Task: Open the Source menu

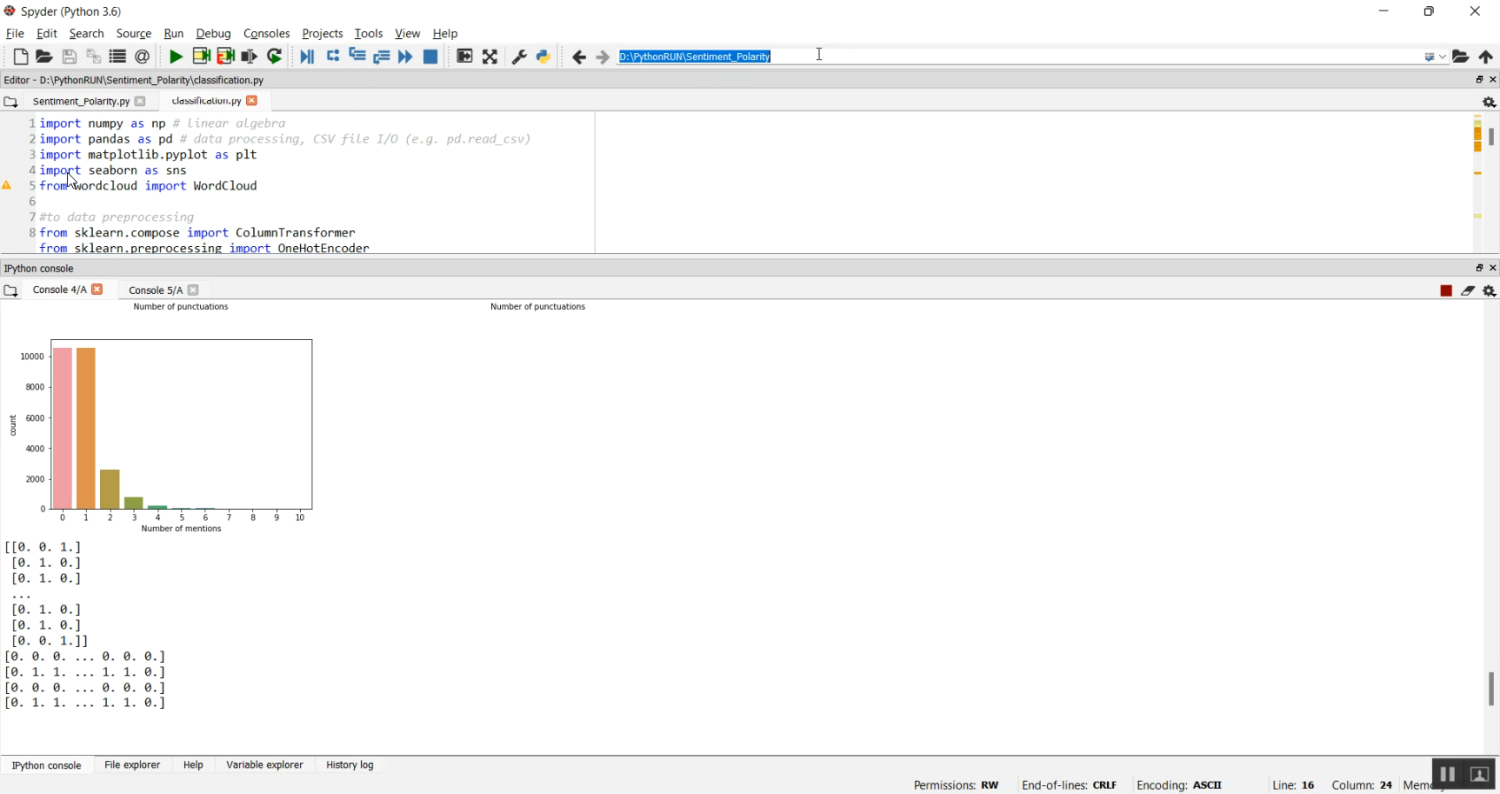Action: pos(134,33)
